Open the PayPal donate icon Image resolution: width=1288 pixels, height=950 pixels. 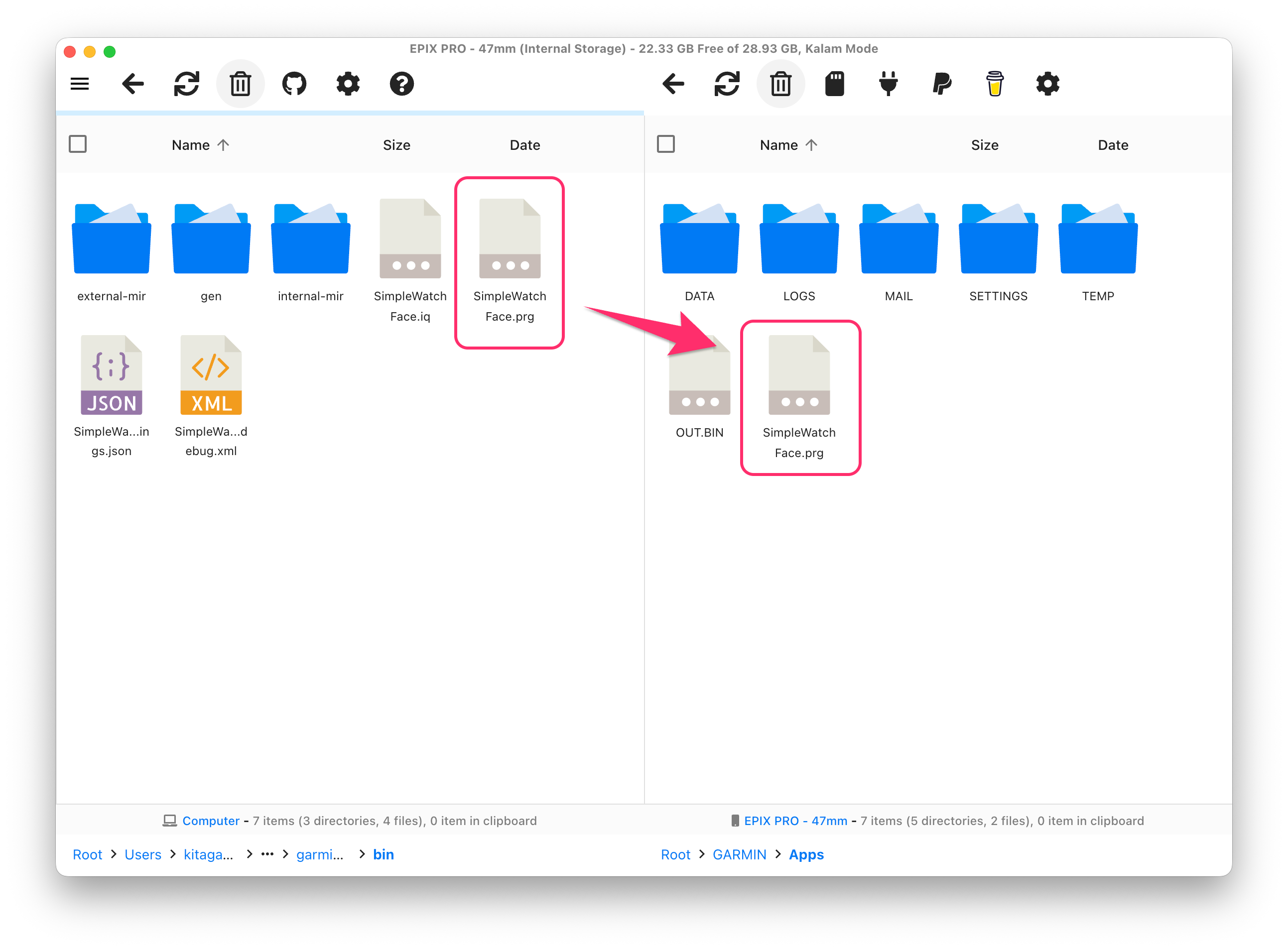point(942,84)
